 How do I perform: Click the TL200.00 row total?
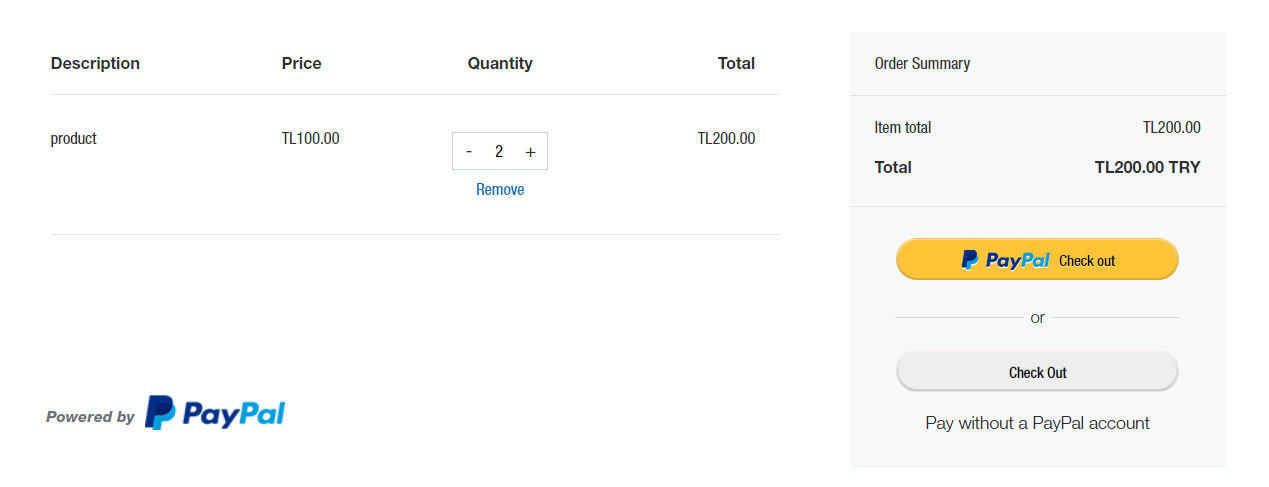726,139
